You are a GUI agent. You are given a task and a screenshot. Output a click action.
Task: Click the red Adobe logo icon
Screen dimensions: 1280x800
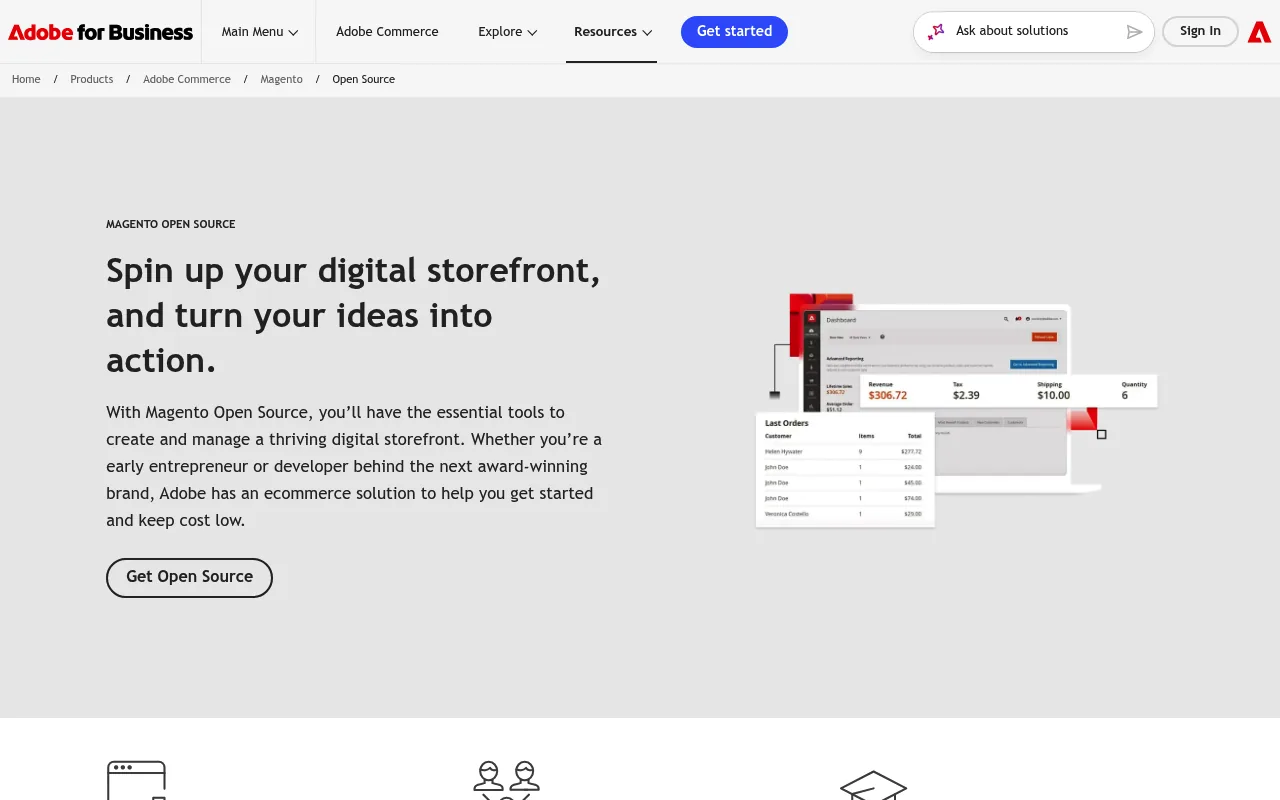pyautogui.click(x=1259, y=32)
